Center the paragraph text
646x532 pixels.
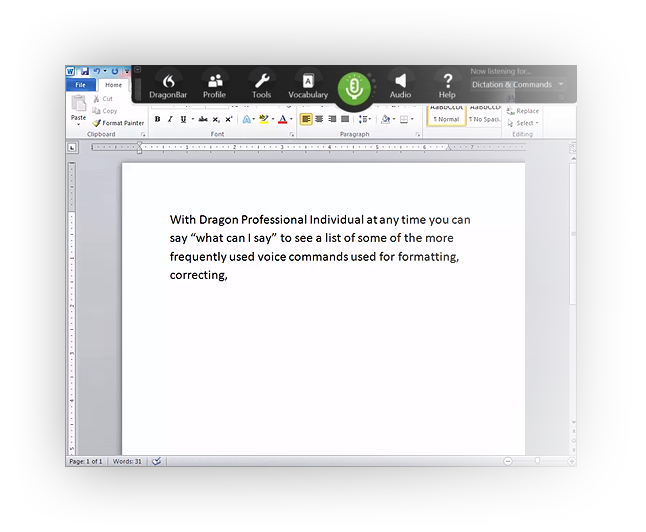pos(319,119)
